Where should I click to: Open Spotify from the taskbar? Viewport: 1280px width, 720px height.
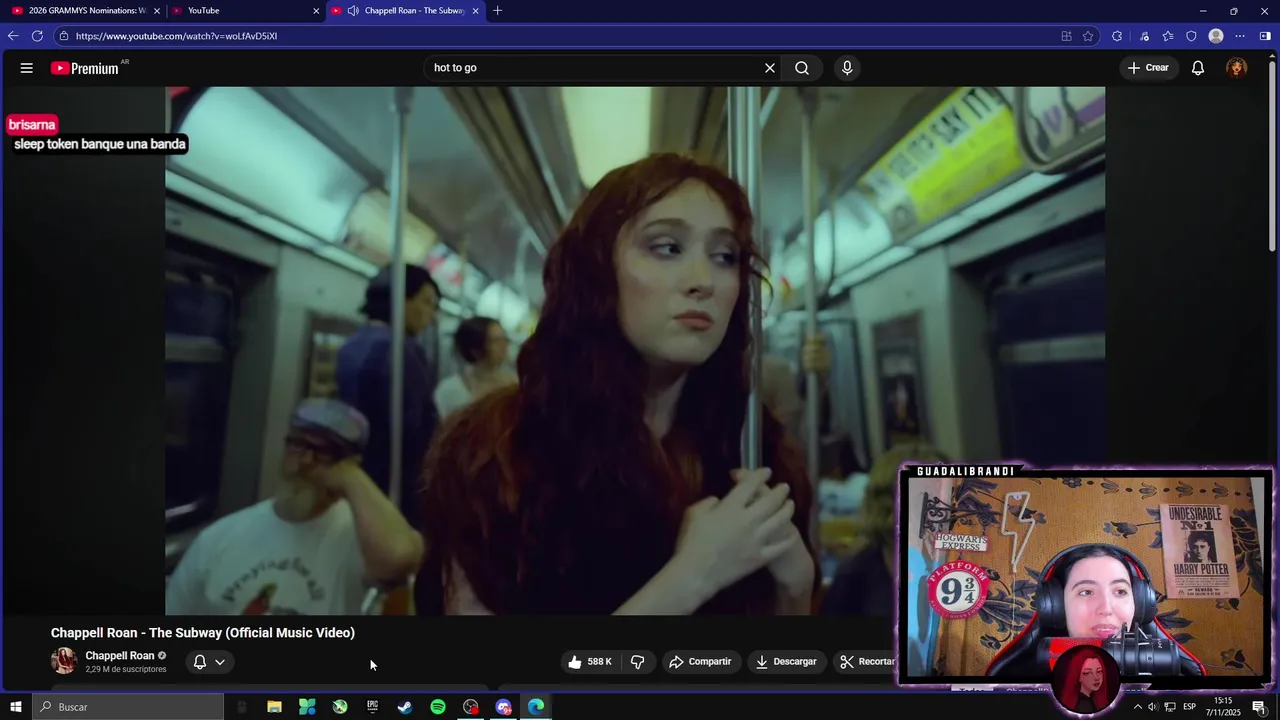(x=438, y=707)
